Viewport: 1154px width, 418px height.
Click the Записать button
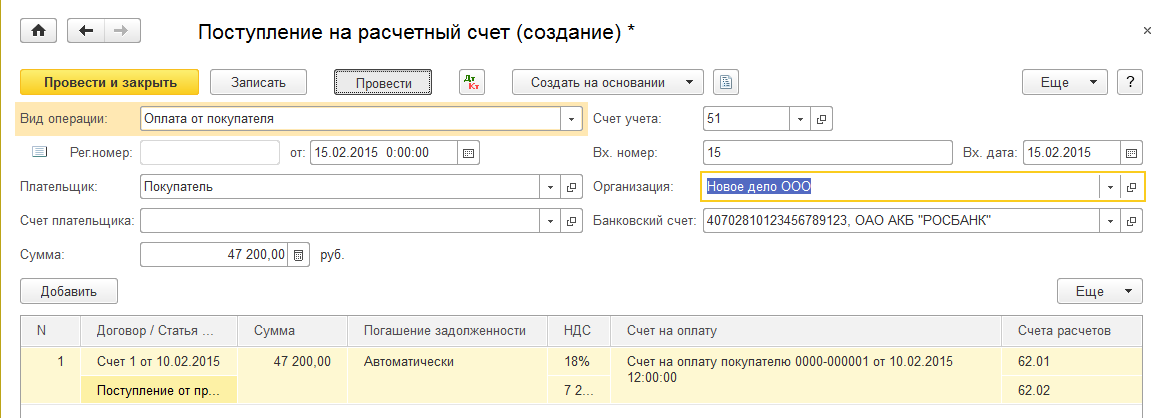pos(258,82)
